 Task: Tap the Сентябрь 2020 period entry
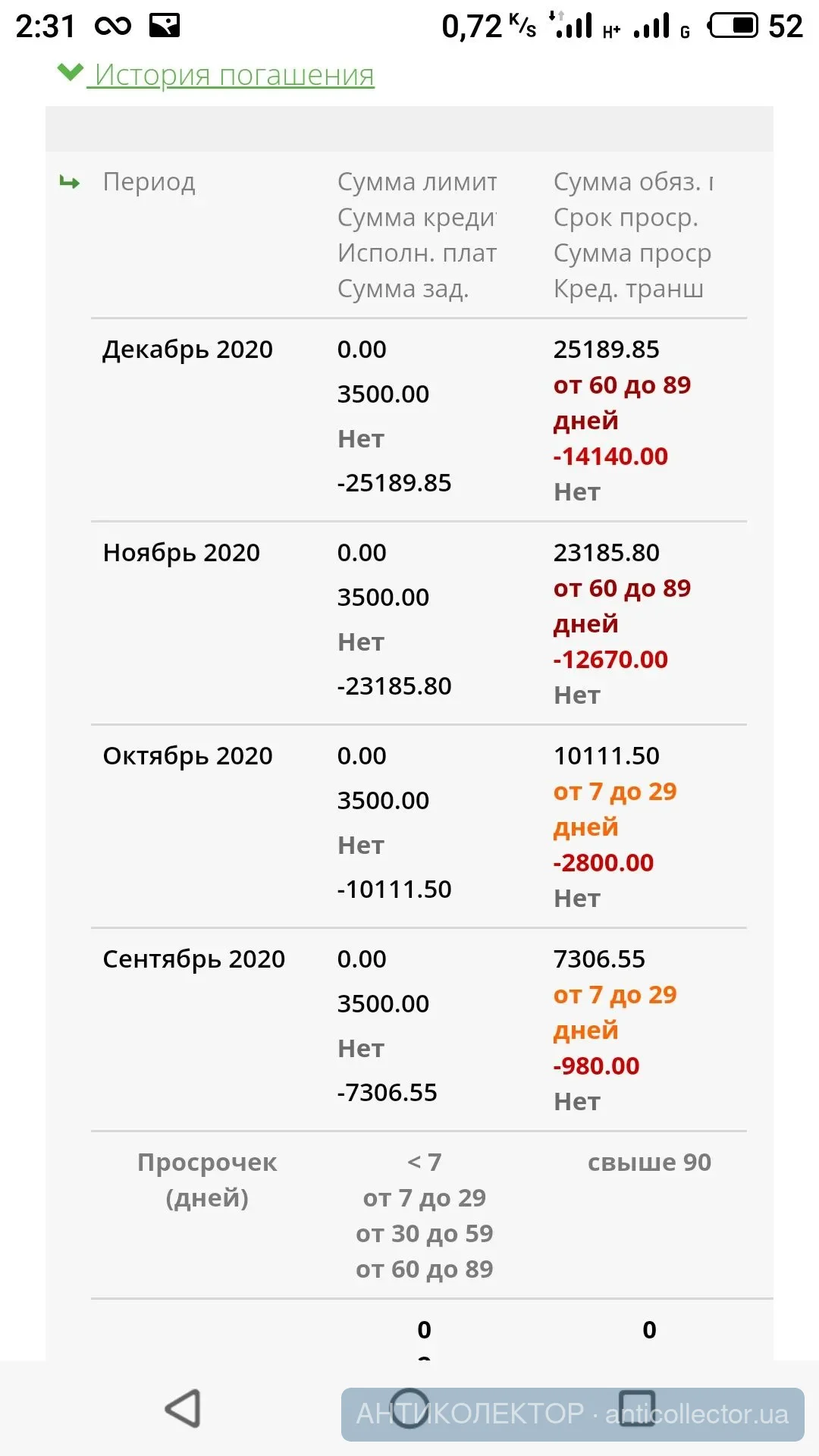[x=193, y=959]
